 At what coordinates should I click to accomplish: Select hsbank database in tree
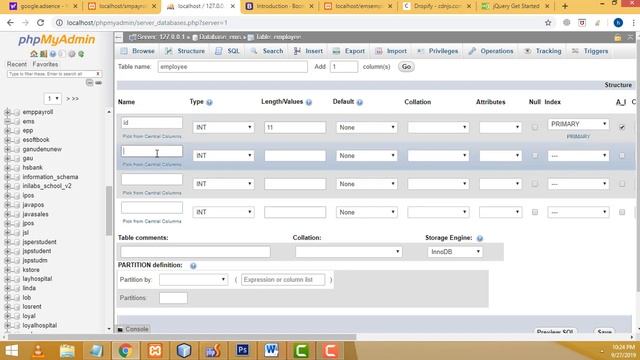click(x=32, y=168)
